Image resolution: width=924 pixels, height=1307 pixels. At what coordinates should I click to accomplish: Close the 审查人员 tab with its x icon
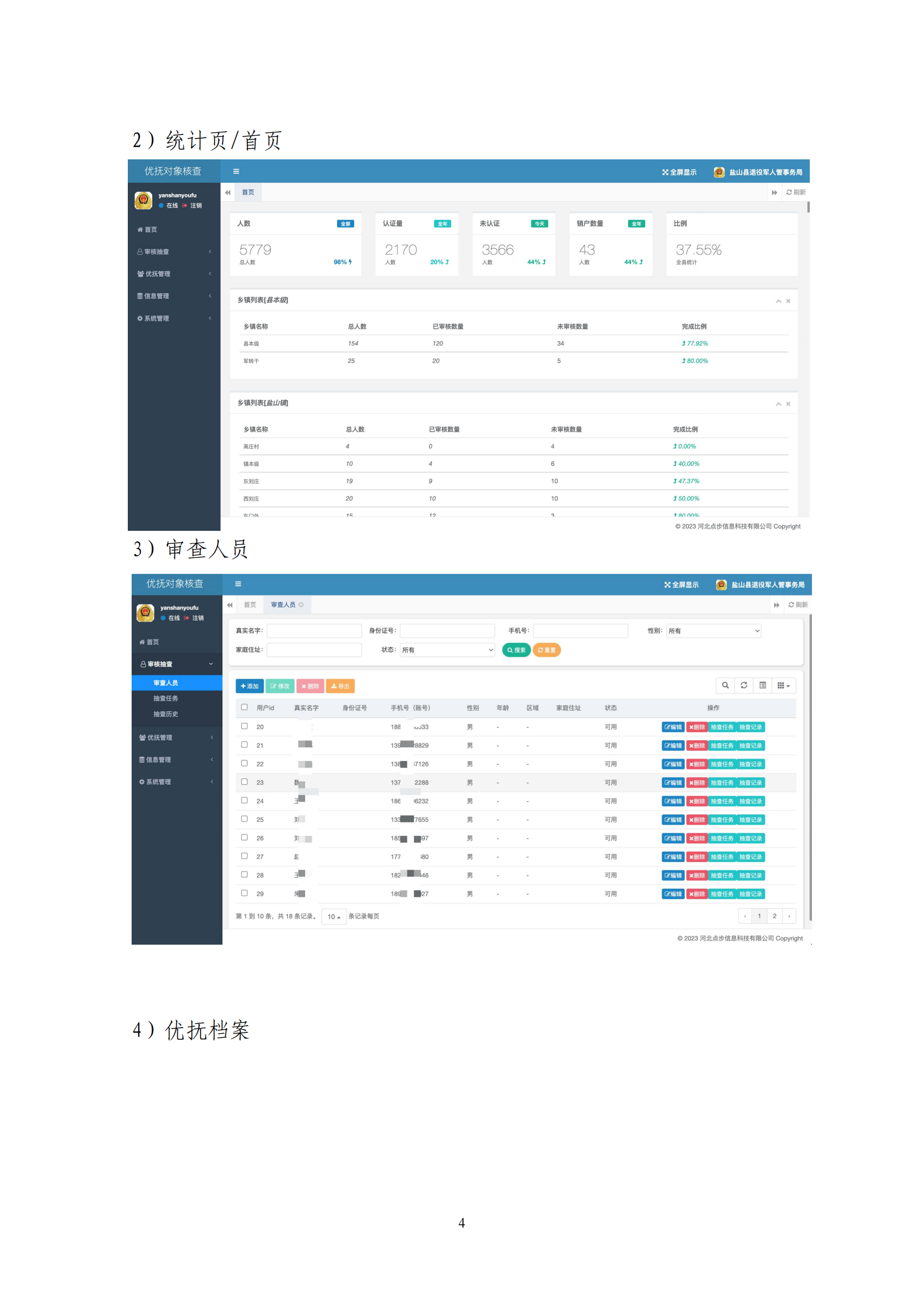301,604
